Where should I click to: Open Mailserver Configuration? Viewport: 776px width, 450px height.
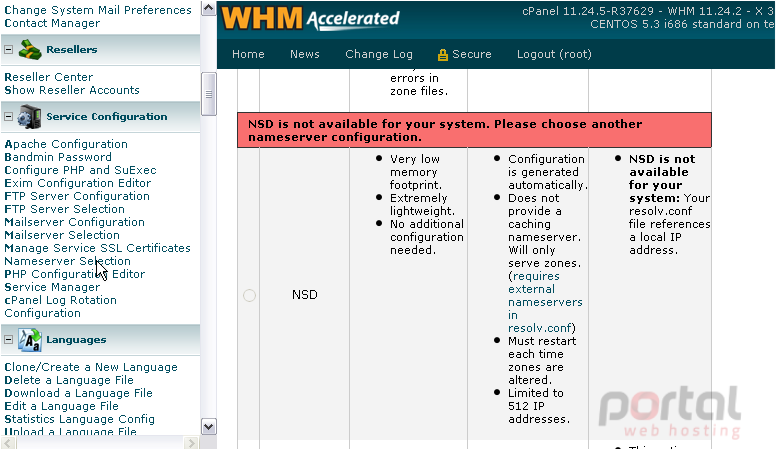(74, 222)
